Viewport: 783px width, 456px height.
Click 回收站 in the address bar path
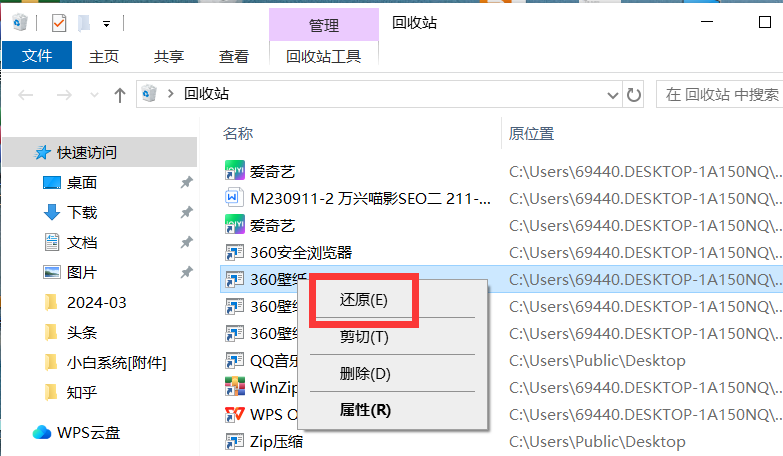coord(206,93)
